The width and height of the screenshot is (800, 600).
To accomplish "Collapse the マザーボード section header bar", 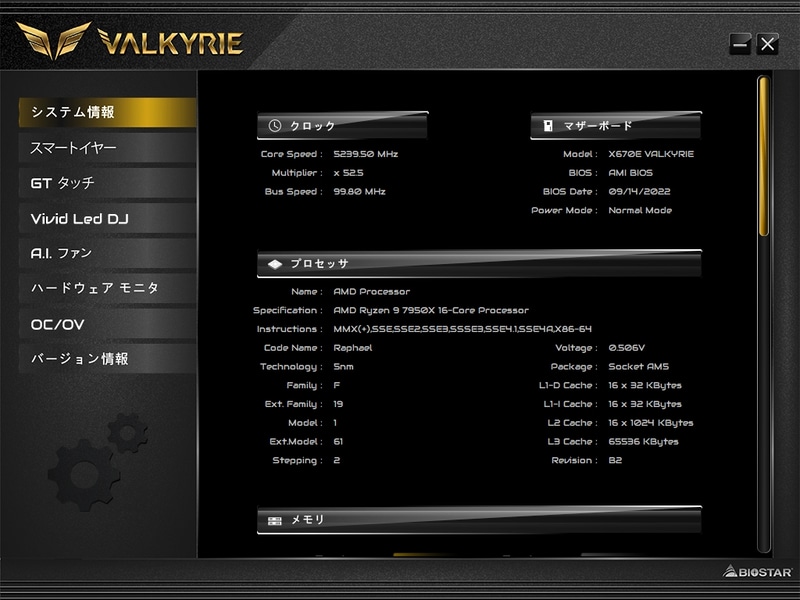I will click(620, 123).
